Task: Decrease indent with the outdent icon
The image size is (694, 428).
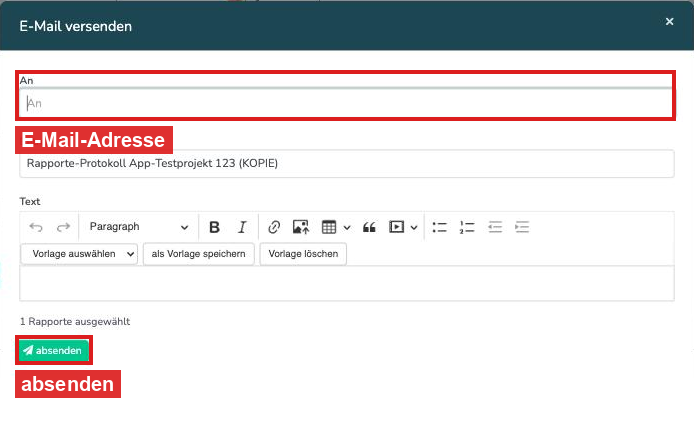Action: [x=495, y=227]
